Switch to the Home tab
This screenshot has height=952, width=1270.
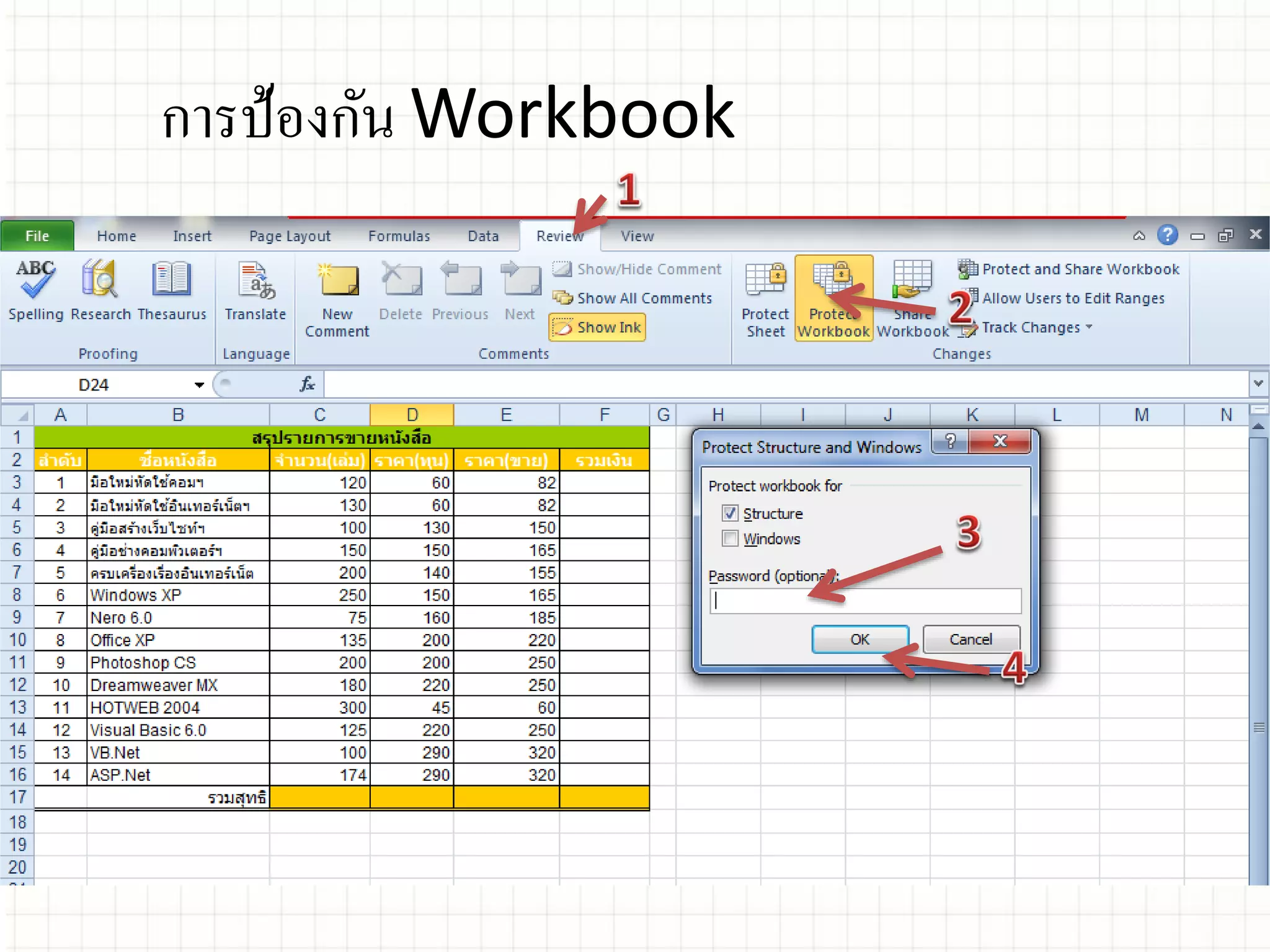point(117,236)
